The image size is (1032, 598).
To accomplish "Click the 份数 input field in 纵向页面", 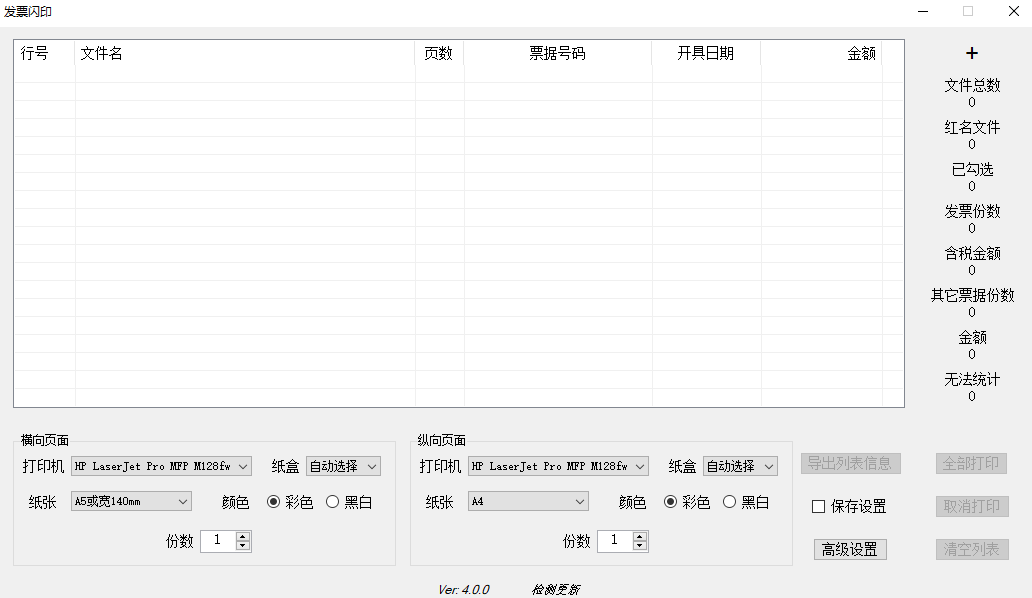I will tap(615, 541).
